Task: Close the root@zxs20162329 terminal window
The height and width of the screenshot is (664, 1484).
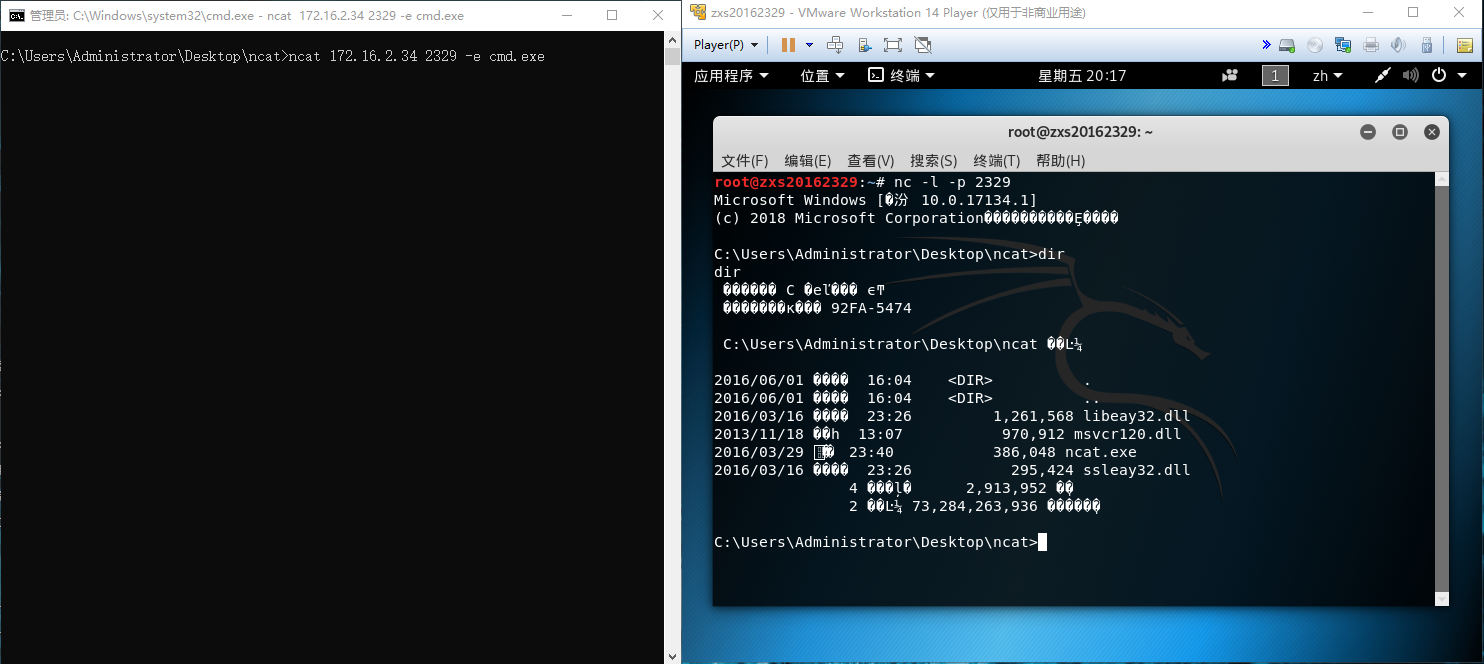Action: [x=1432, y=132]
